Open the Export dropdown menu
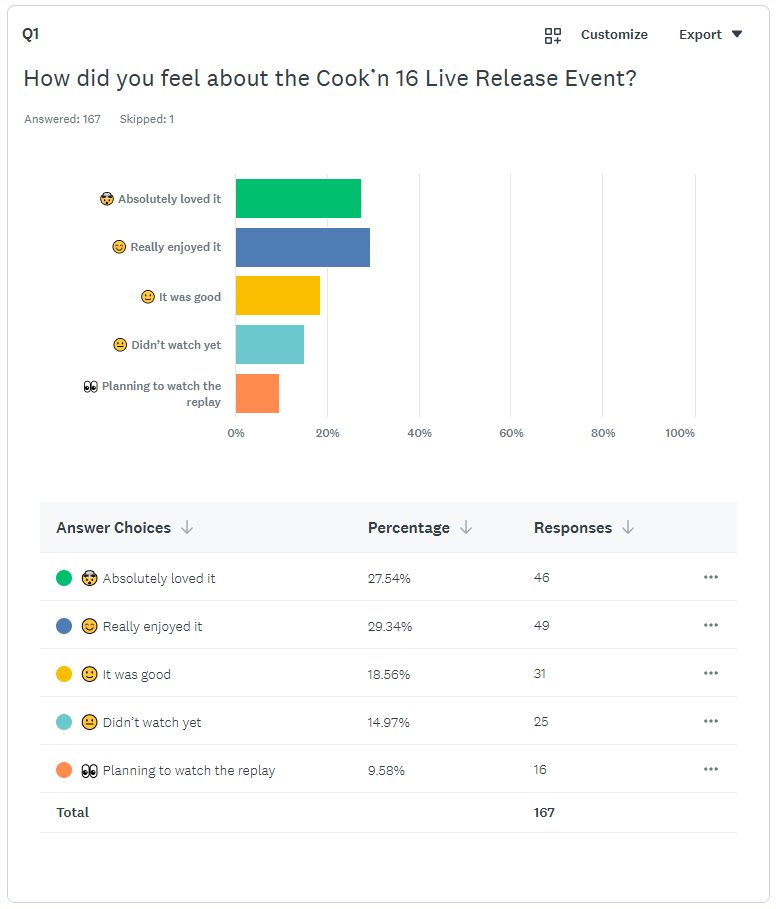Image resolution: width=776 pixels, height=909 pixels. pyautogui.click(x=711, y=35)
